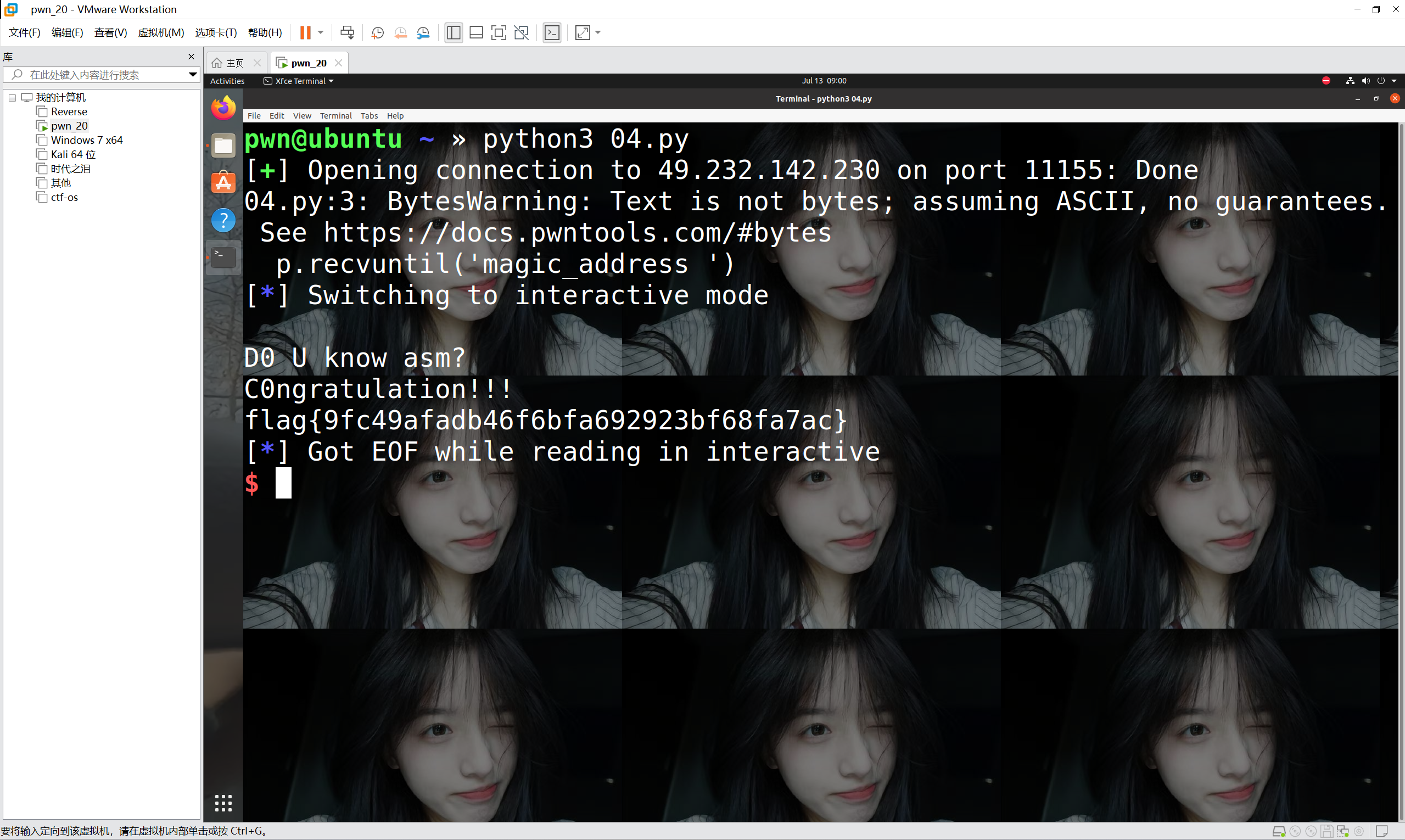This screenshot has height=840, width=1405.
Task: Click the Terminal icon in the dock
Action: (223, 257)
